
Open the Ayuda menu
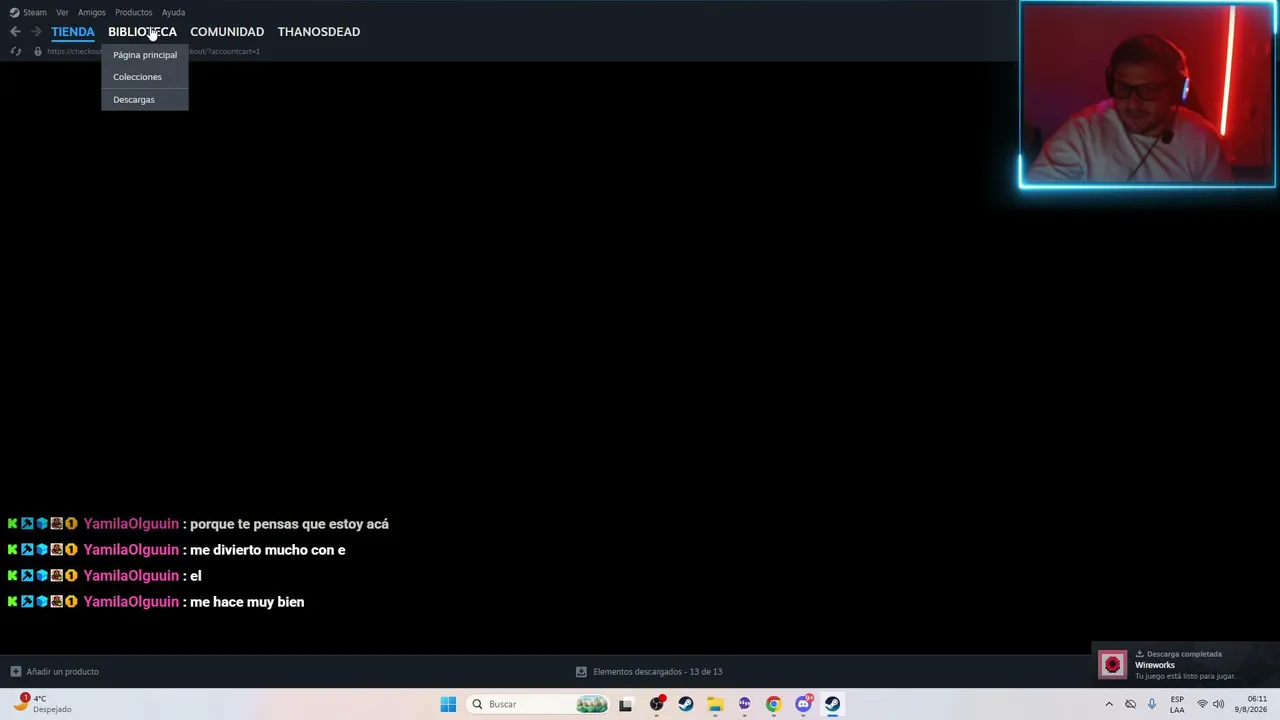173,13
